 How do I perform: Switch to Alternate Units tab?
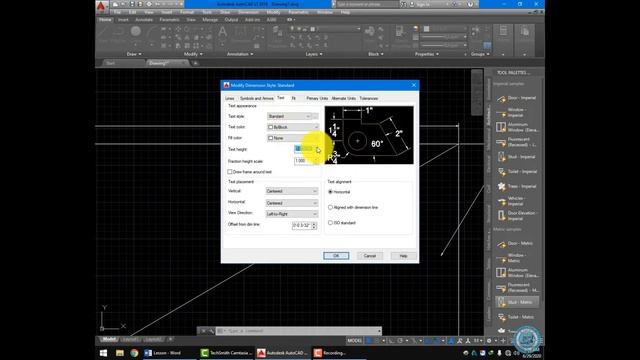[344, 98]
